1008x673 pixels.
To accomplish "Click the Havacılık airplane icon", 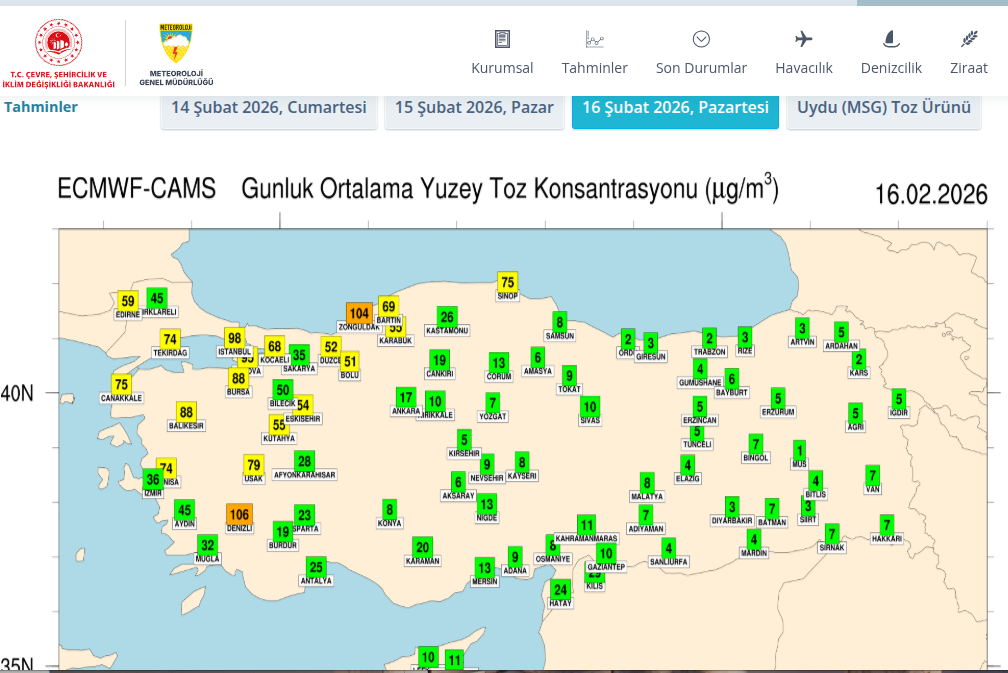I will [x=803, y=39].
